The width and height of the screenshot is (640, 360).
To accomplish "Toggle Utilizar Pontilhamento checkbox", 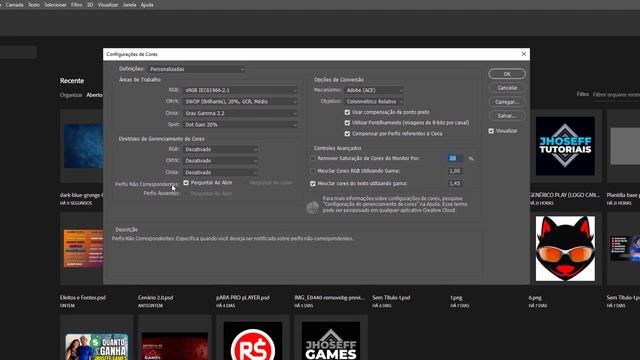I will 347,123.
